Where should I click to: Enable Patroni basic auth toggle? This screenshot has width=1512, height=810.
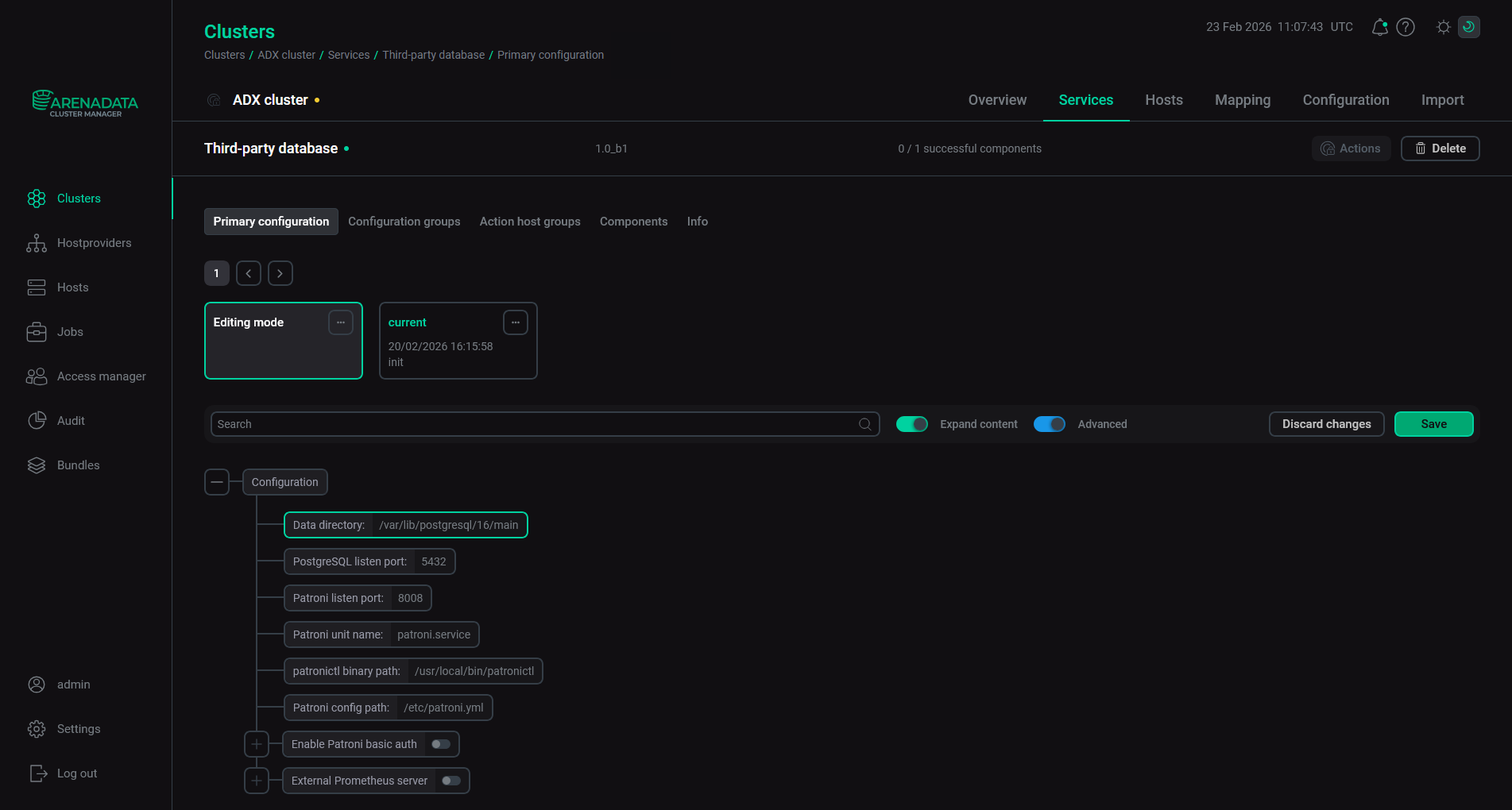coord(441,744)
